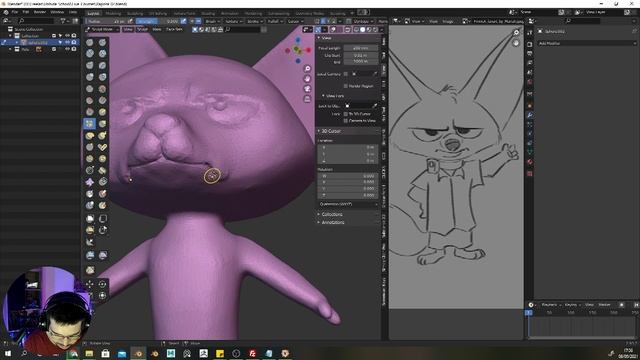Open the Modifiers wrench tab in Properties
The width and height of the screenshot is (640, 360).
point(530,115)
